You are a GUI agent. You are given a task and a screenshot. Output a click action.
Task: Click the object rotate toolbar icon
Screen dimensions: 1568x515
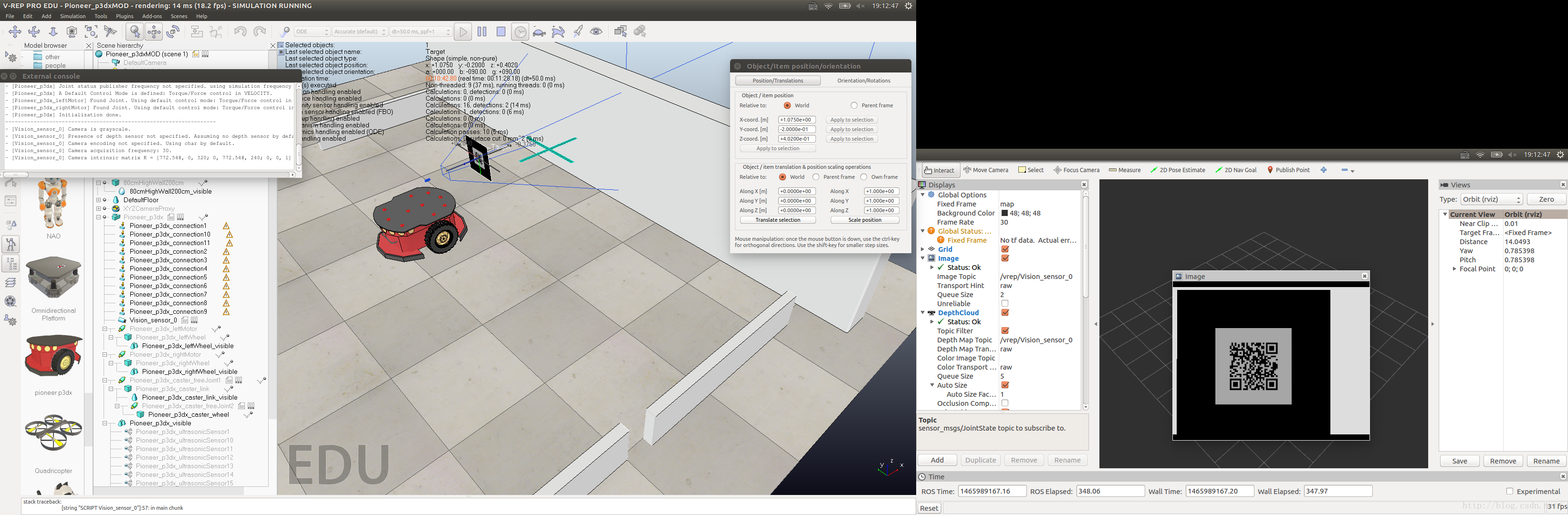(x=174, y=31)
